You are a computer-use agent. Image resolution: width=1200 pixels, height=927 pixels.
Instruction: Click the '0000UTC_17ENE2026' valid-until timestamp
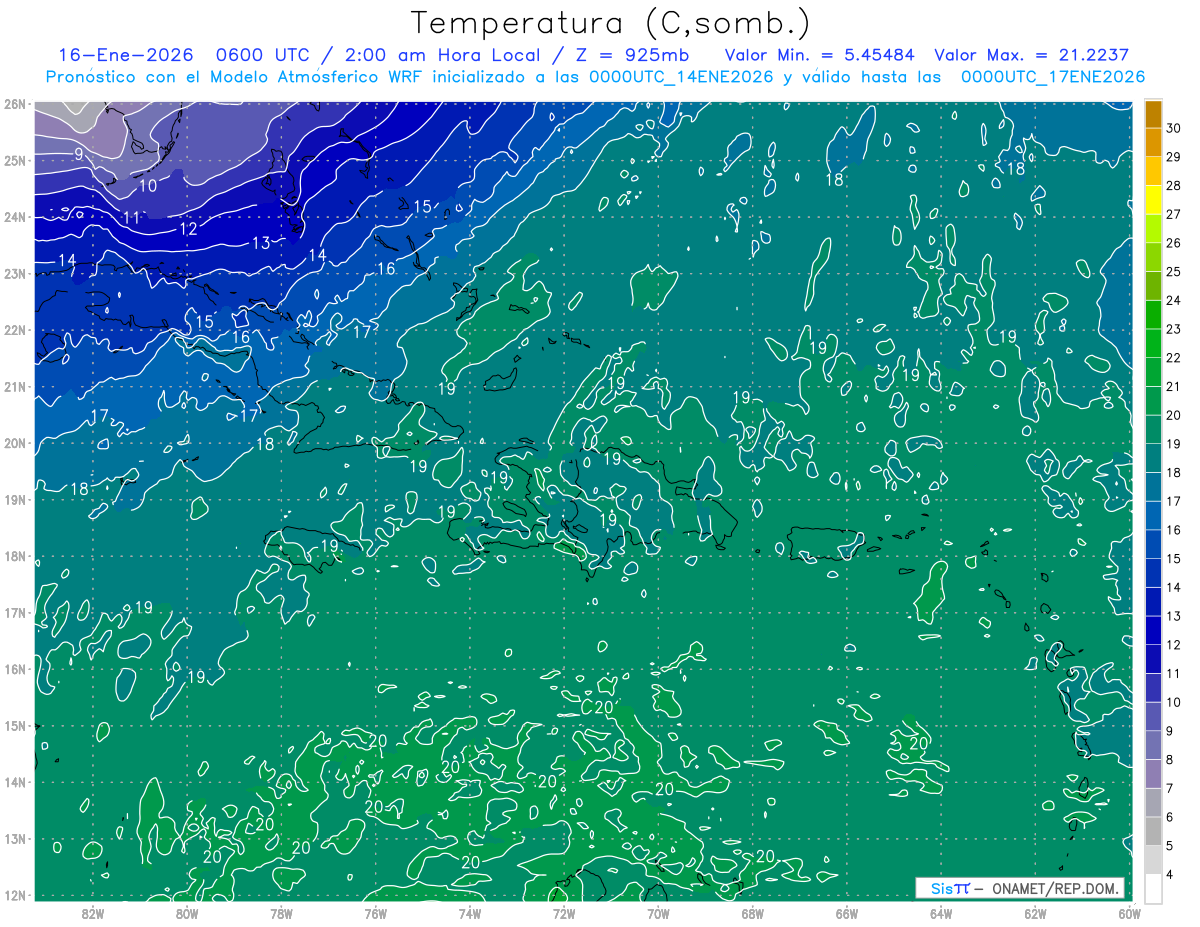pos(1052,77)
